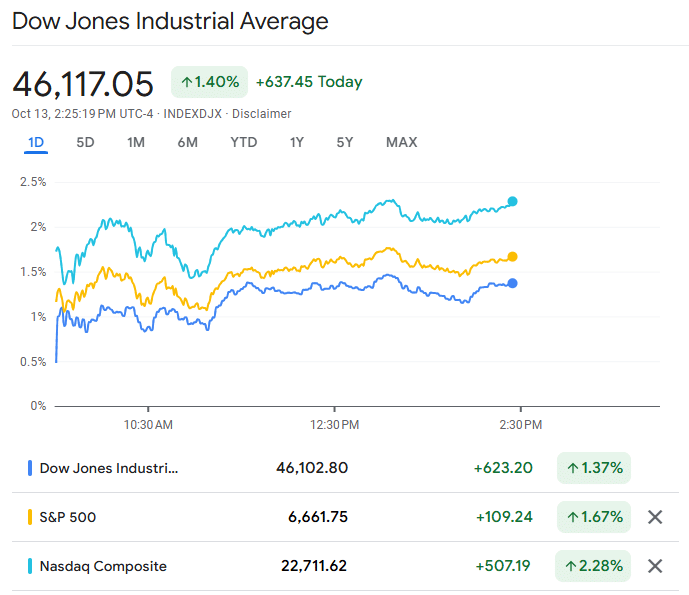
Task: Switch to the 5Y time range tab
Action: (345, 142)
